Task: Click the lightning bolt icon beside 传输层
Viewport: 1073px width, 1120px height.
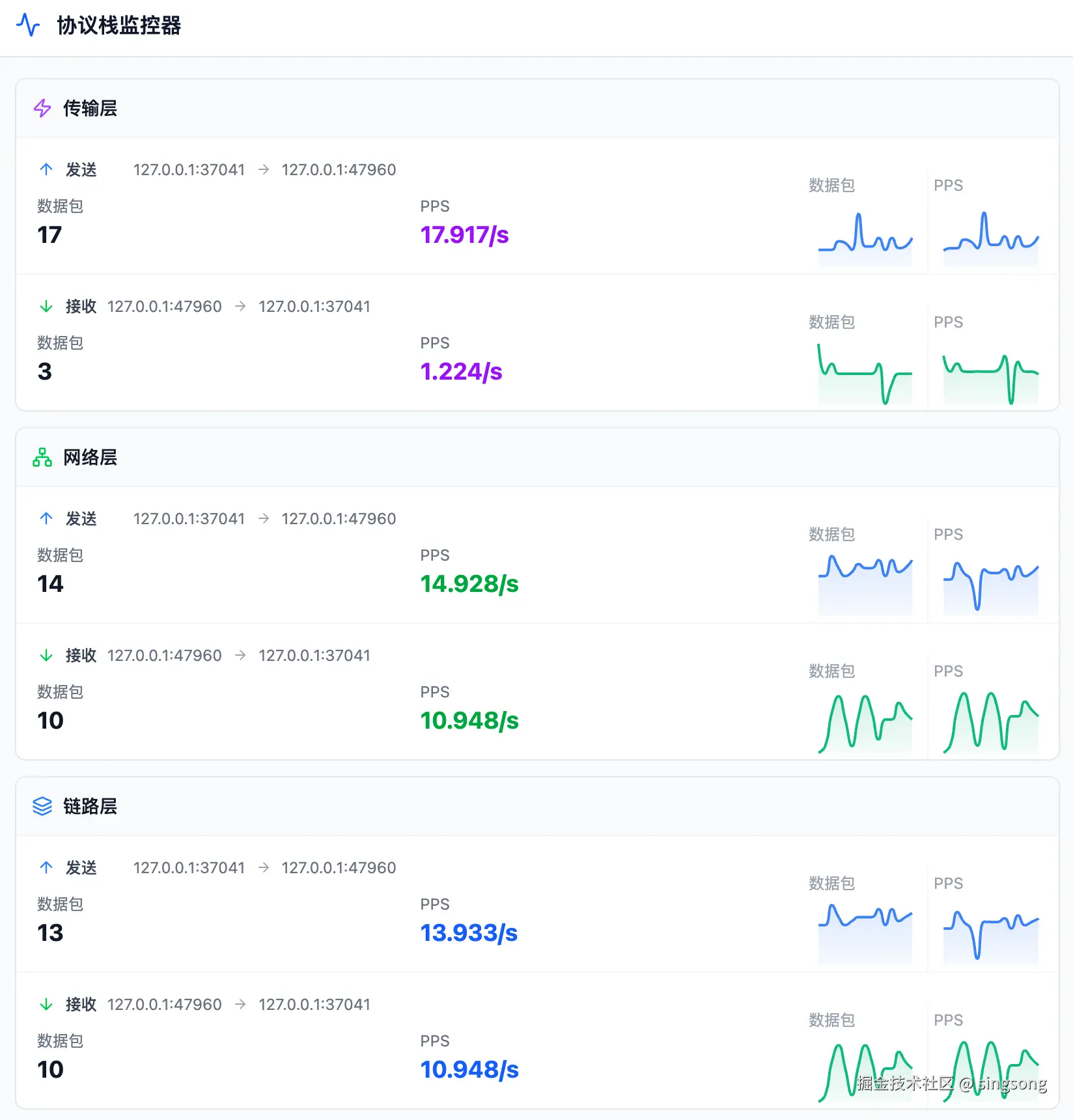Action: coord(42,108)
